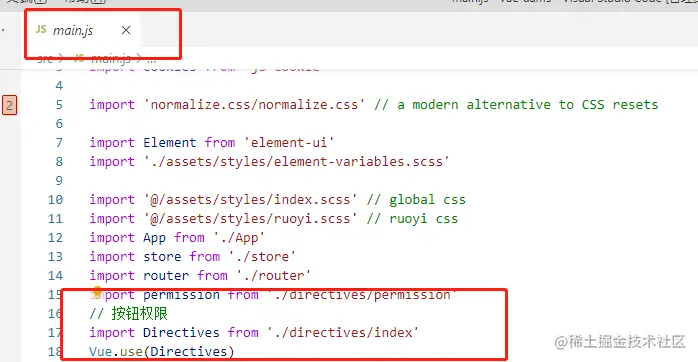Click the '// 按钮权限' comment
This screenshot has width=698, height=362.
point(128,313)
